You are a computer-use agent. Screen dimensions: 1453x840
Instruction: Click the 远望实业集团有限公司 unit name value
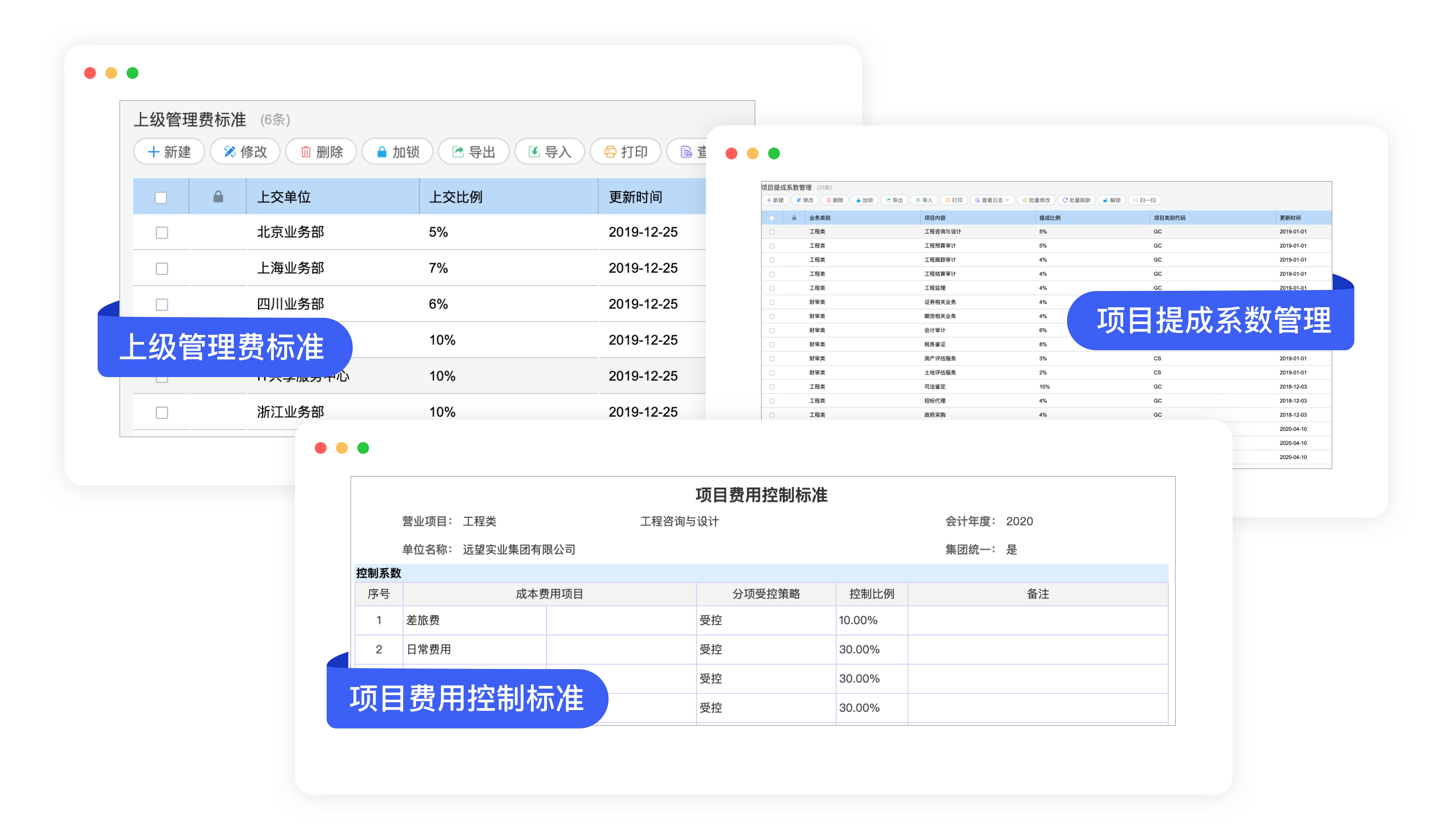(518, 550)
